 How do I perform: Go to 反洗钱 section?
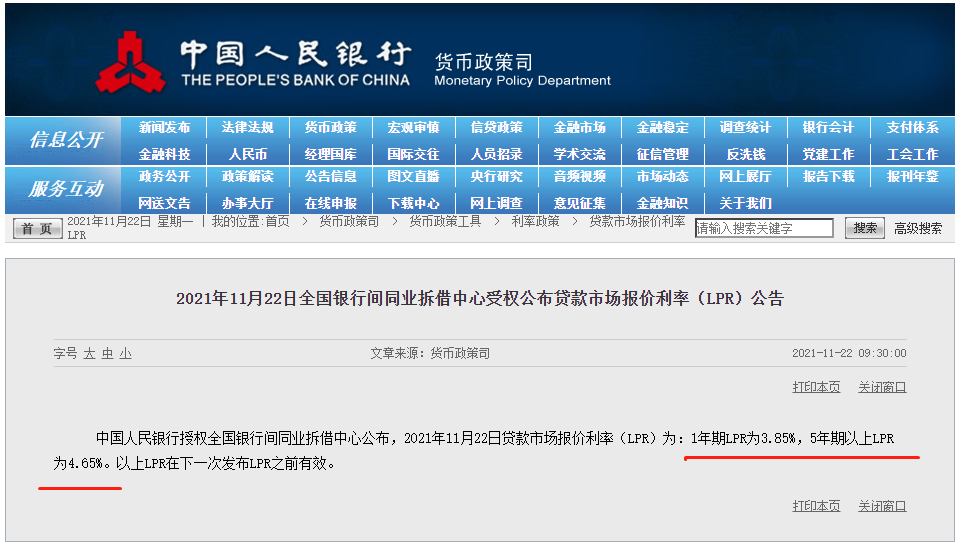click(745, 154)
